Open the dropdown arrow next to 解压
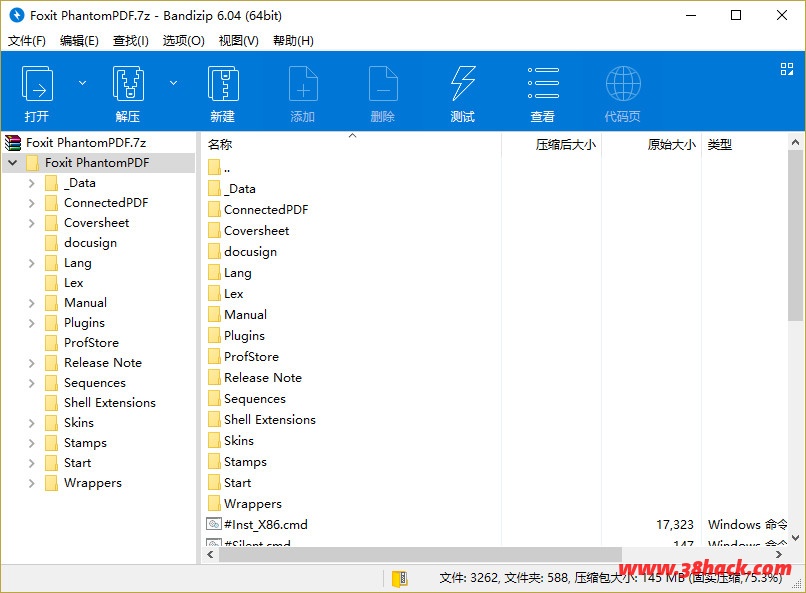Viewport: 806px width, 593px height. (x=174, y=83)
